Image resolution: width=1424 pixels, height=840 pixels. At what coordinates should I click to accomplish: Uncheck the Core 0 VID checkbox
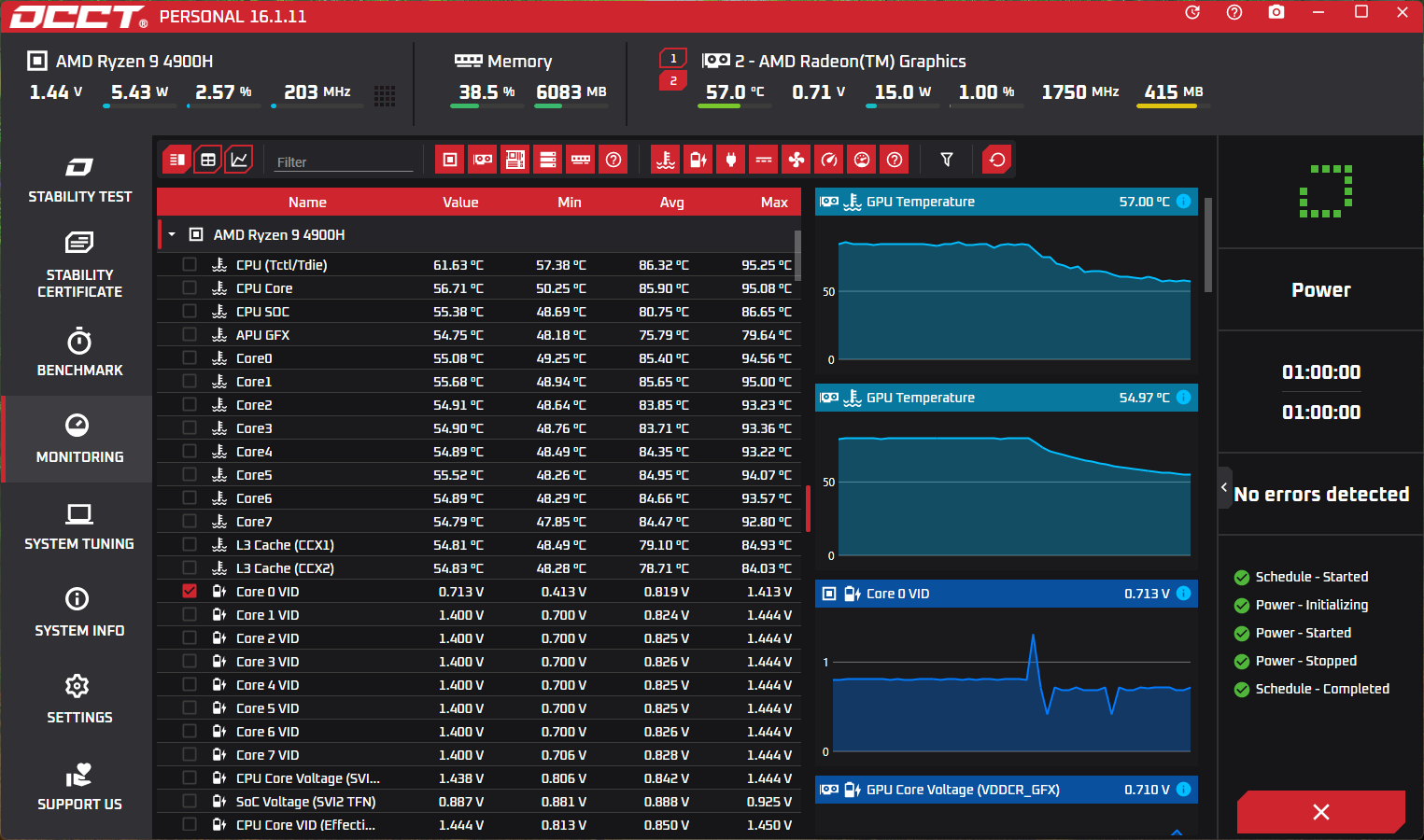click(190, 591)
